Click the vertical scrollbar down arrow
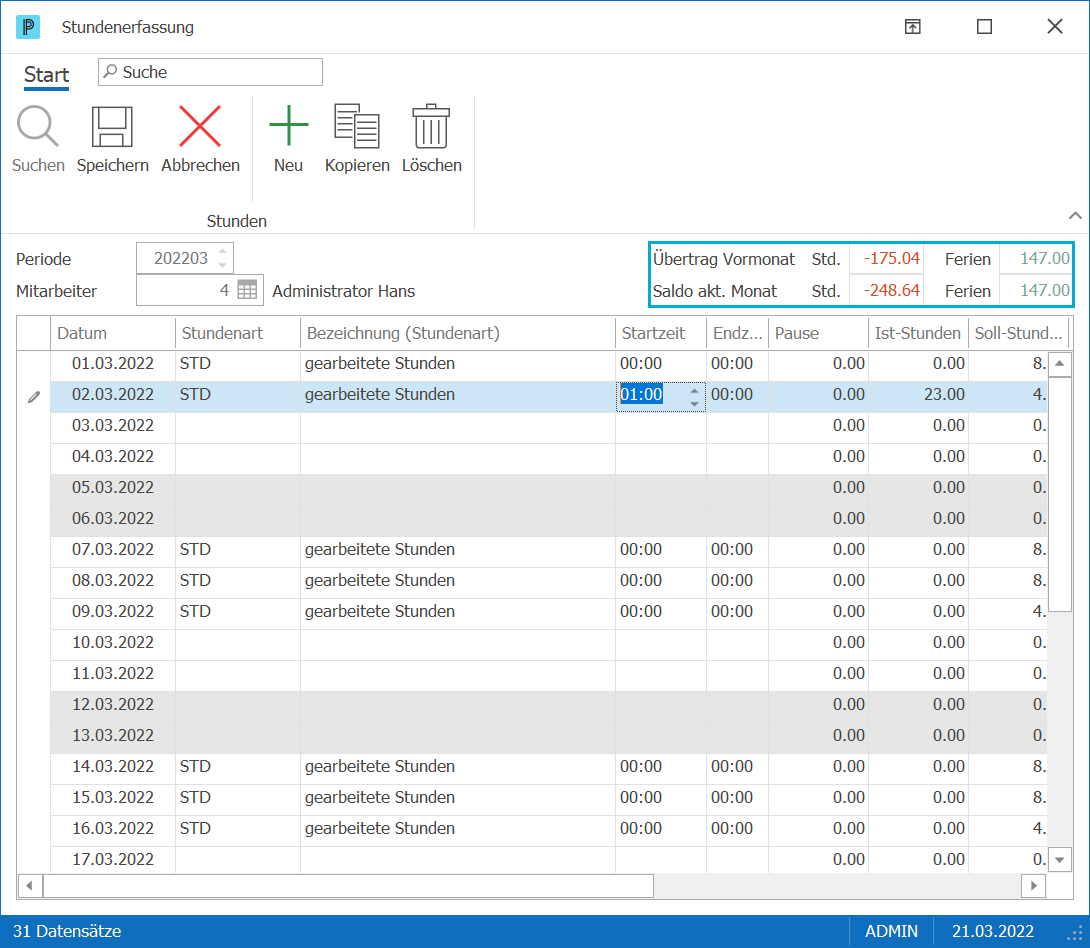This screenshot has width=1090, height=948. point(1059,860)
